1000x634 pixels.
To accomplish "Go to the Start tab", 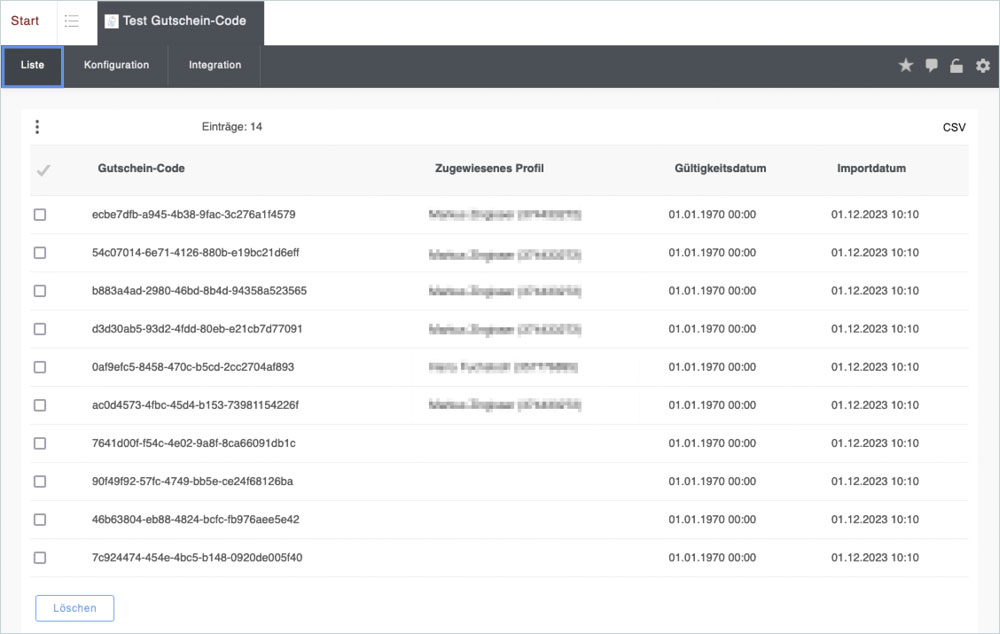I will point(25,21).
